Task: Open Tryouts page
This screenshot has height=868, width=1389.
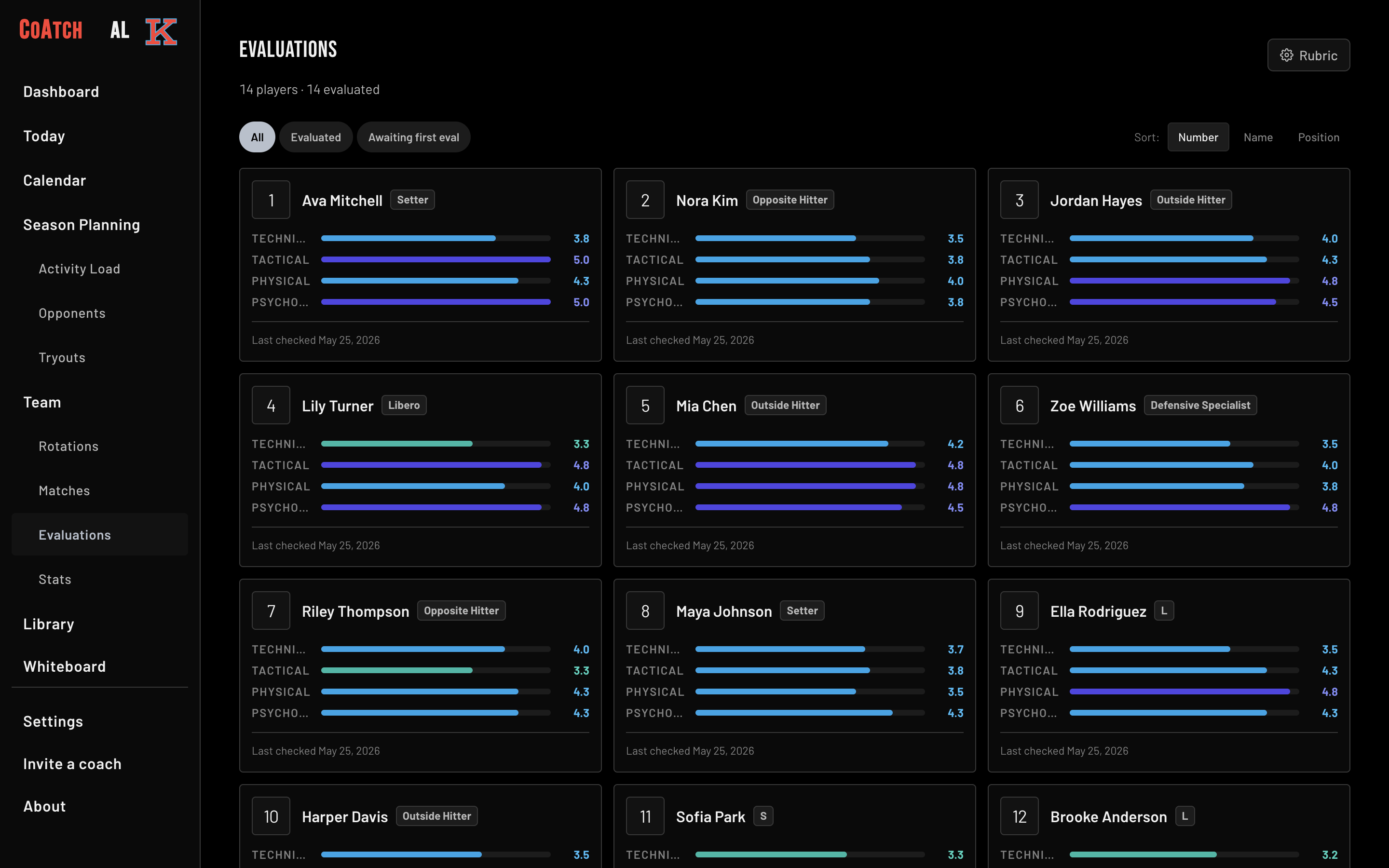Action: click(x=100, y=358)
